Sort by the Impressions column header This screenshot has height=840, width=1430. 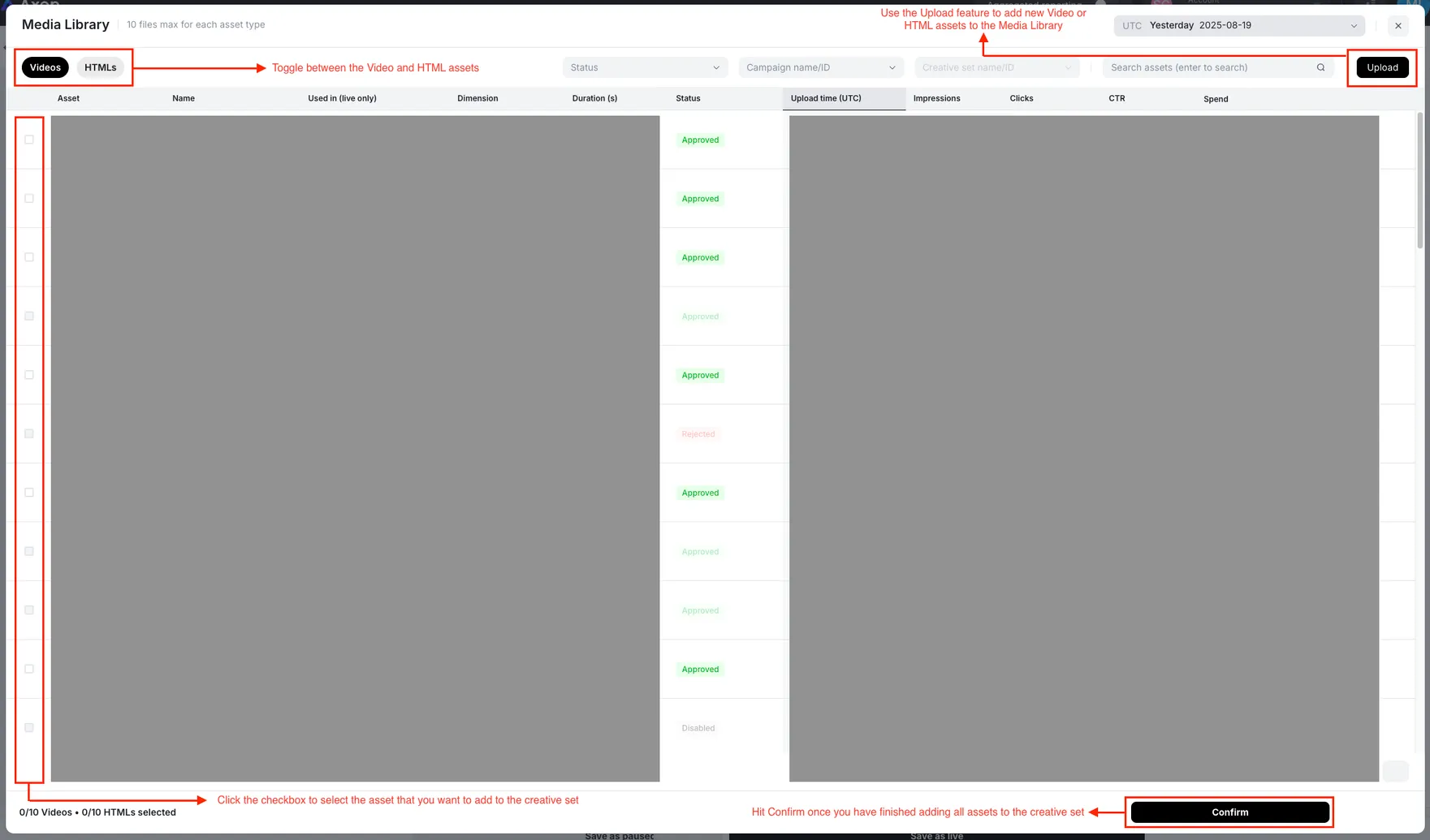936,98
